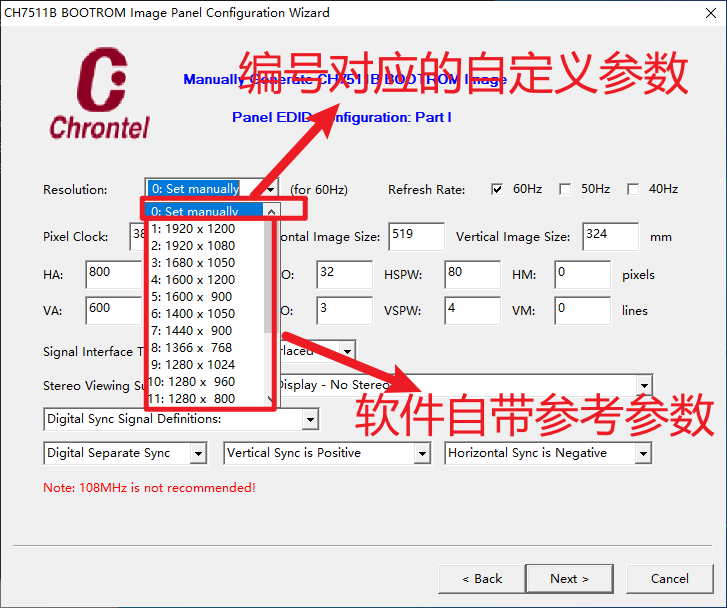This screenshot has height=608, width=727.
Task: Open Vertical Sync is Positive dropdown
Action: [x=422, y=453]
